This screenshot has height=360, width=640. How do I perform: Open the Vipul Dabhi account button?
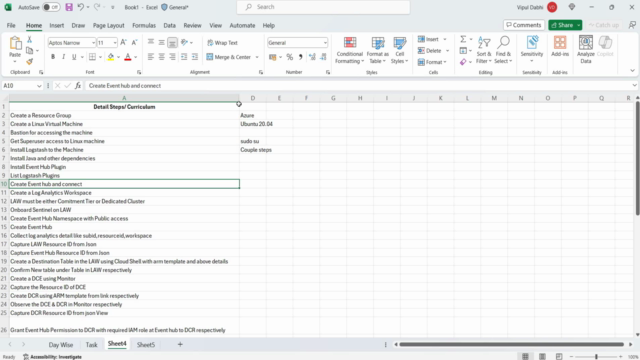[537, 7]
